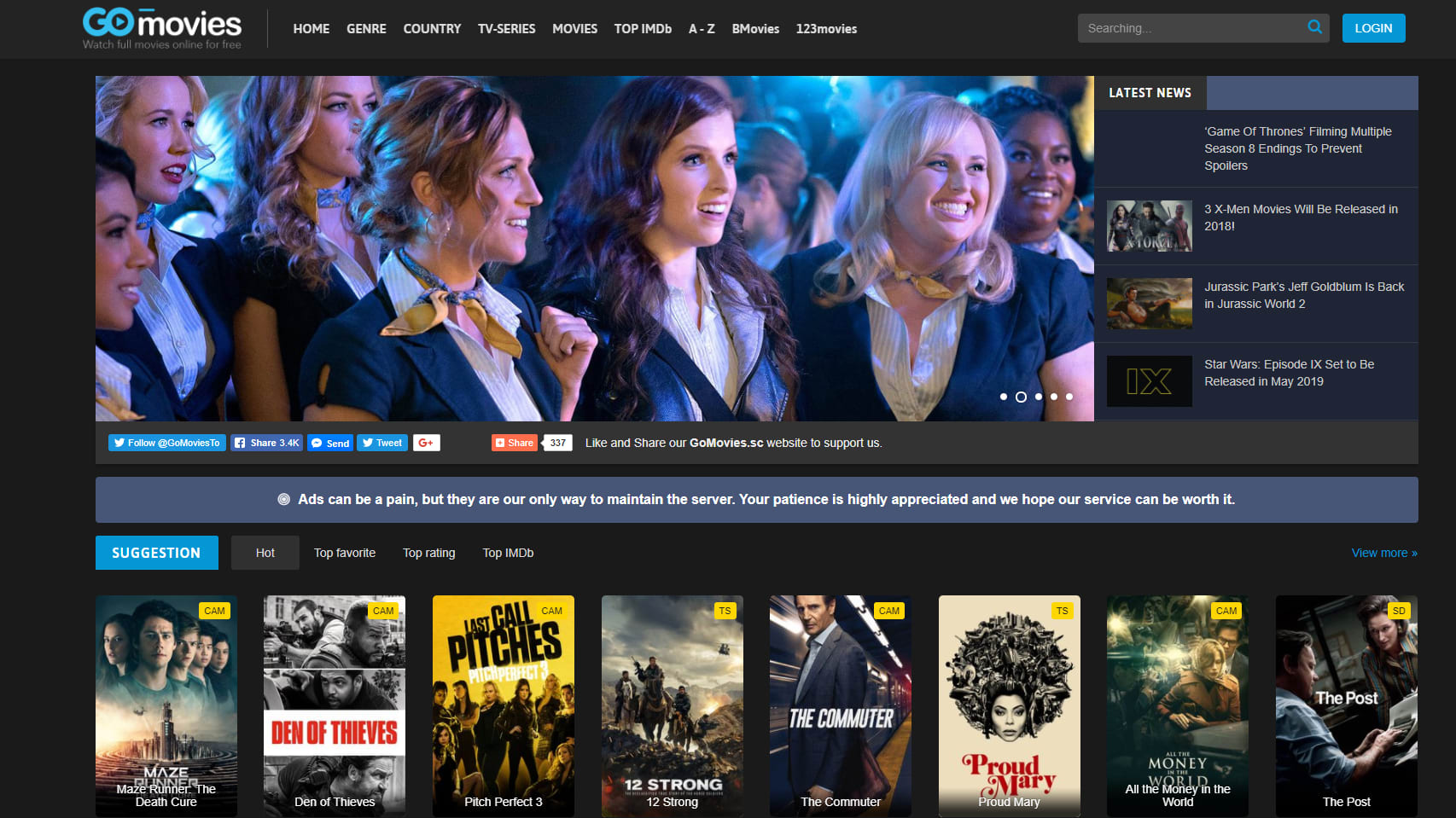Open The Commuter poster

coord(841,706)
